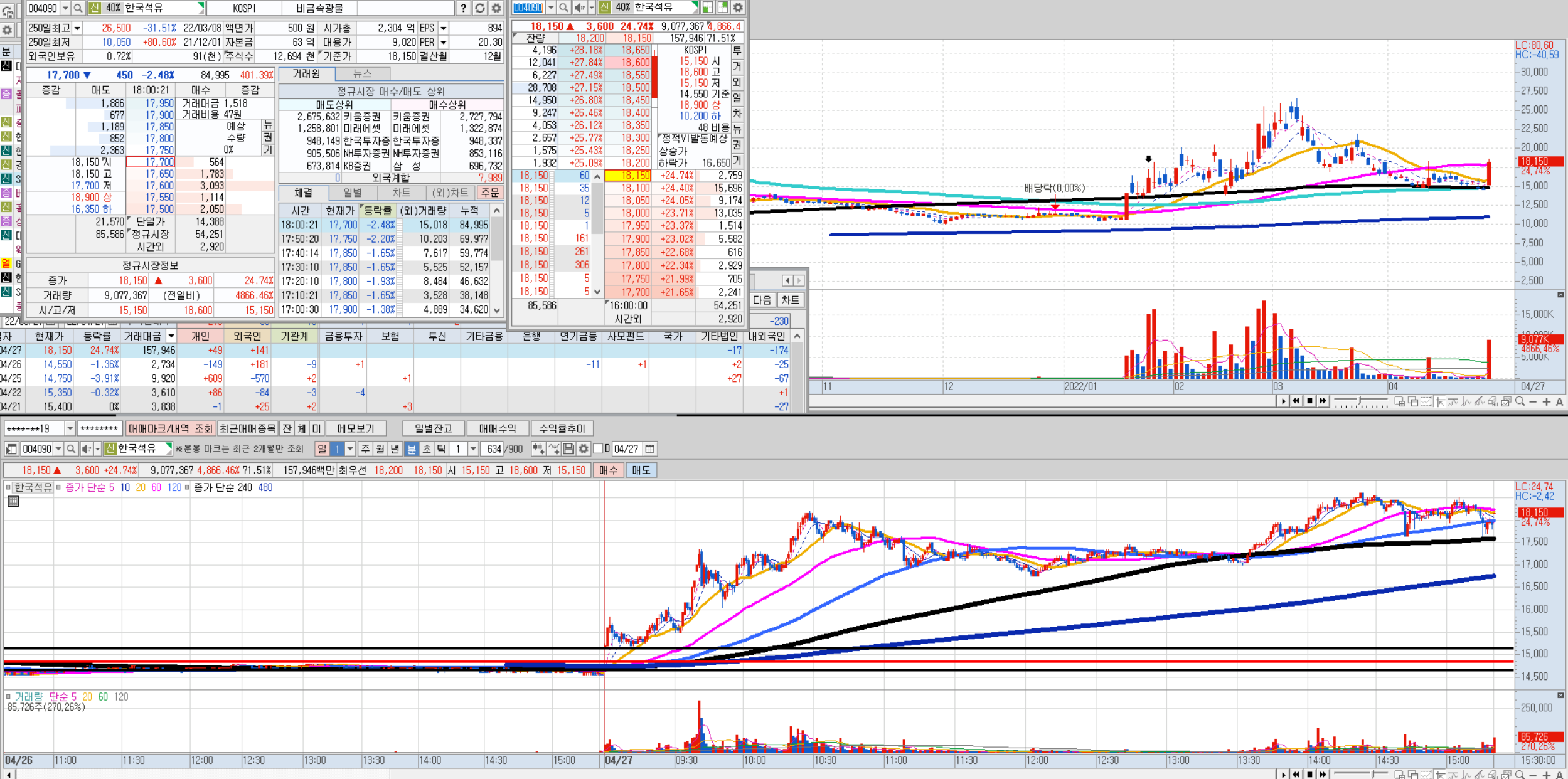Open the account number dropdown
The image size is (1568, 779).
[70, 428]
